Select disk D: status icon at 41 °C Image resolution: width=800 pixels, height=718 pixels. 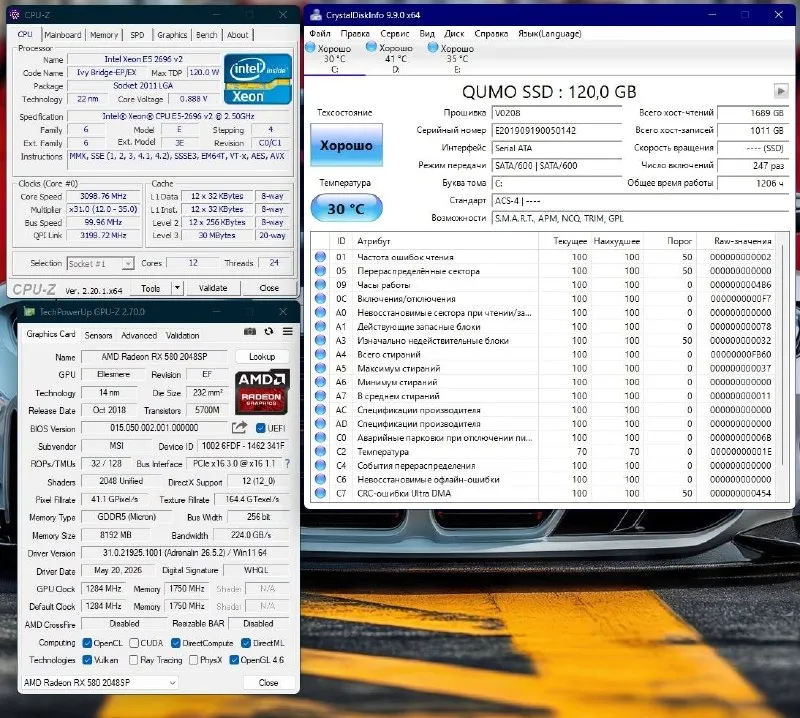pos(371,47)
